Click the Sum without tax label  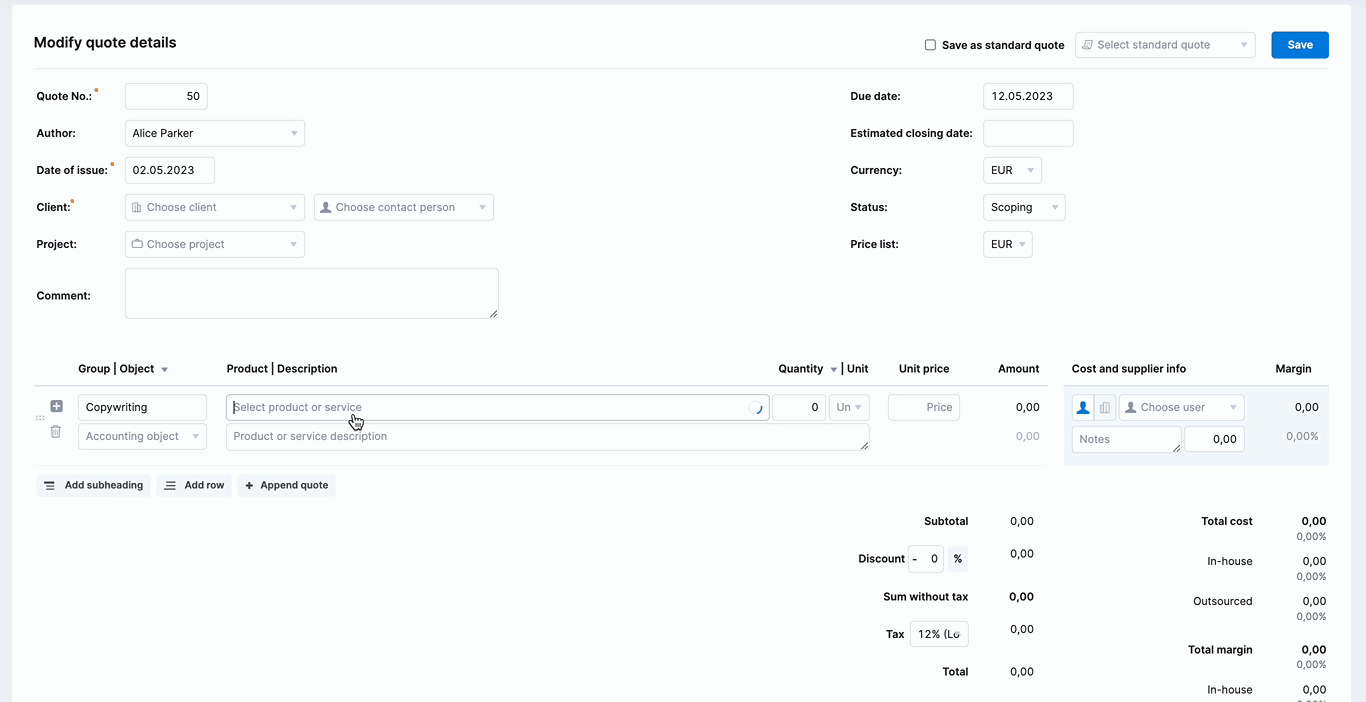tap(926, 597)
